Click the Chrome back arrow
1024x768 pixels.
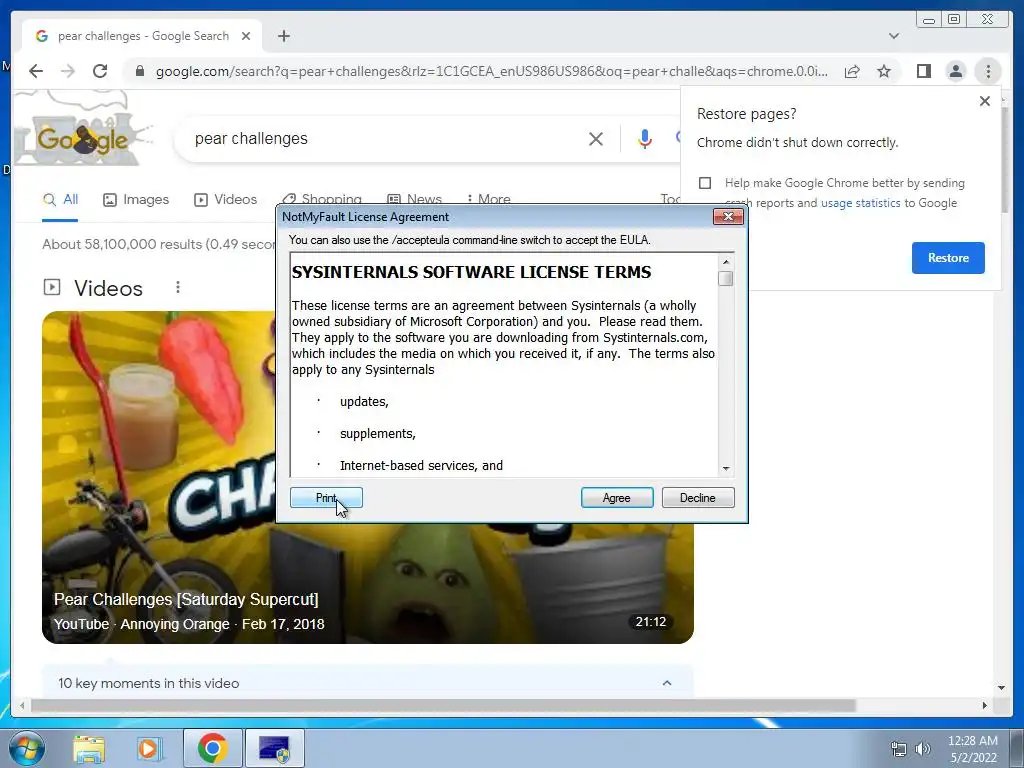coord(36,71)
